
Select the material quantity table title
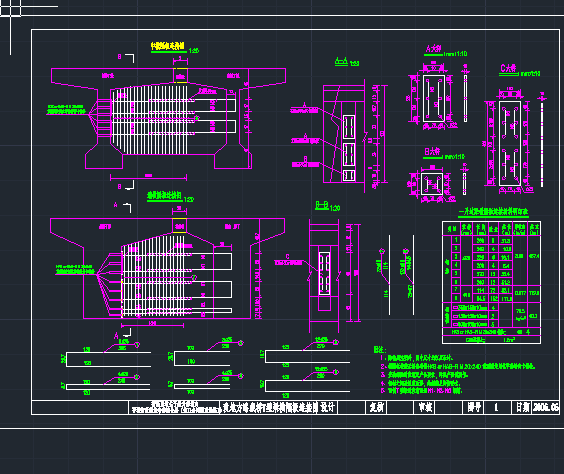493,212
